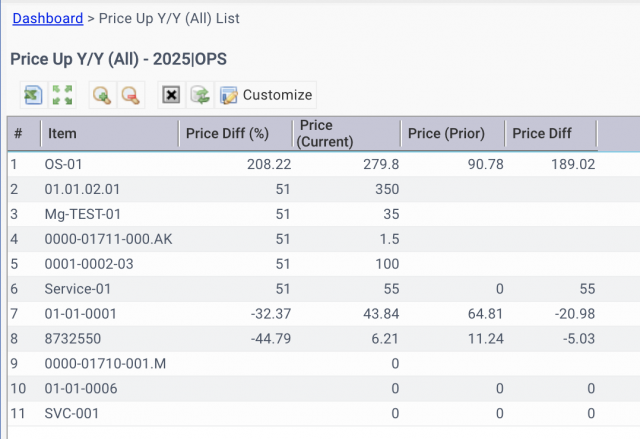This screenshot has width=640, height=439.
Task: Click the green arrows fullscreen expand icon
Action: coord(62,95)
